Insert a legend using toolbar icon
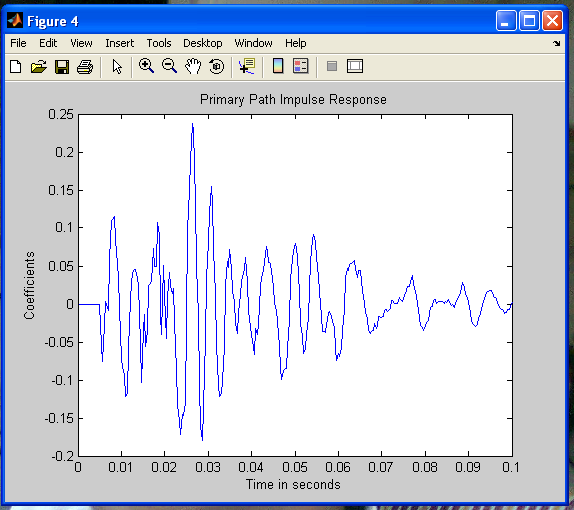The width and height of the screenshot is (574, 510). pyautogui.click(x=301, y=66)
